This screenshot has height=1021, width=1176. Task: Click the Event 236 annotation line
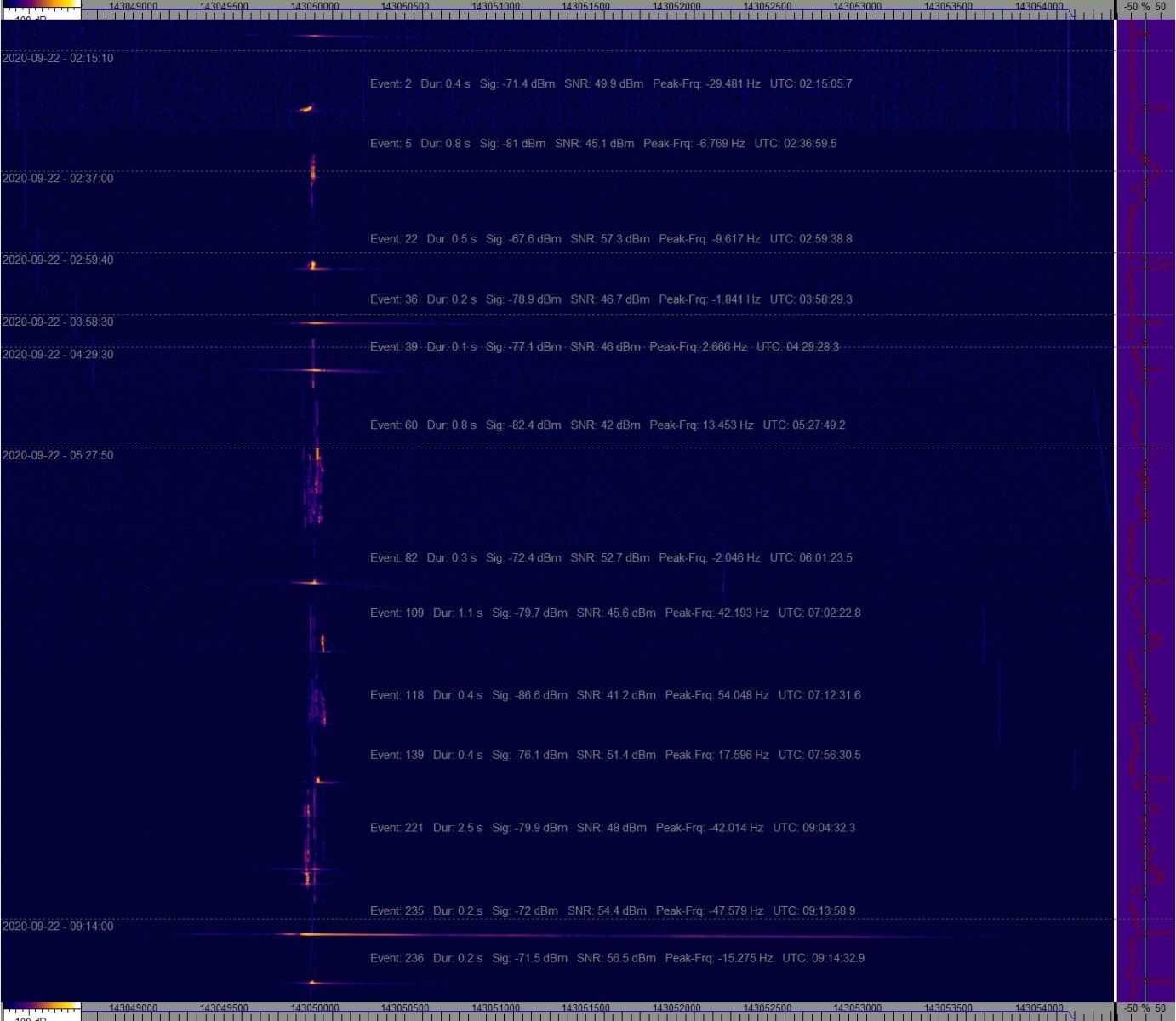tap(618, 957)
